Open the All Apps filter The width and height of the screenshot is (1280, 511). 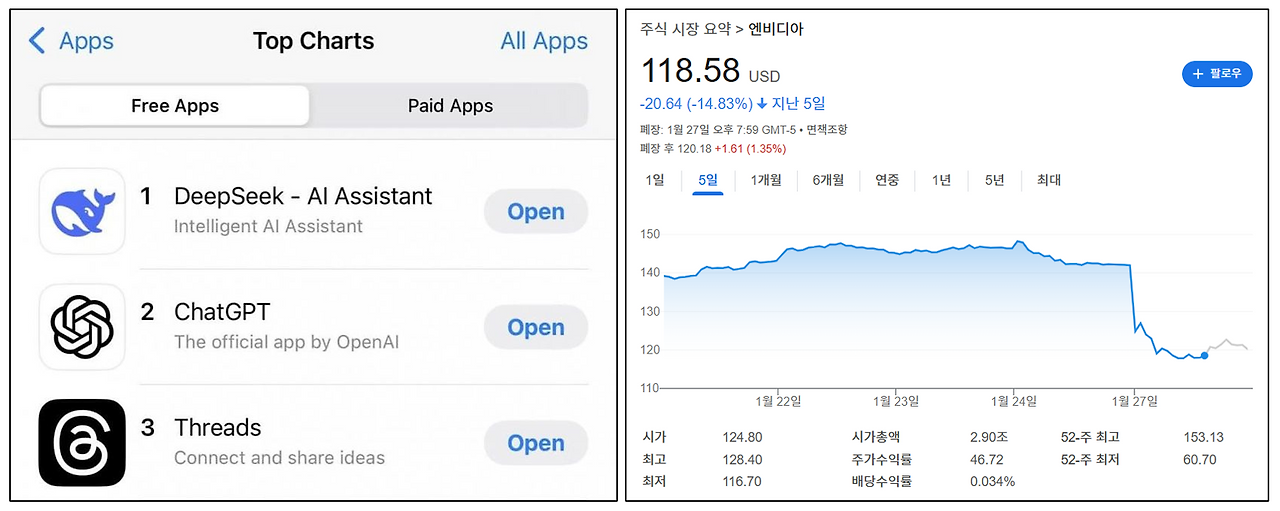[x=544, y=41]
